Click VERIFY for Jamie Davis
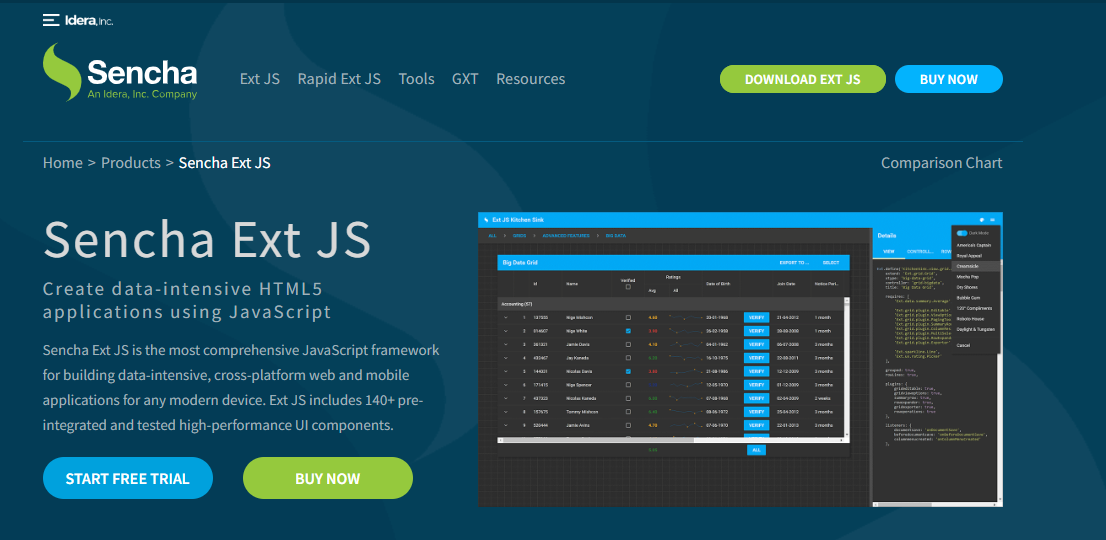1106x540 pixels. click(x=756, y=344)
